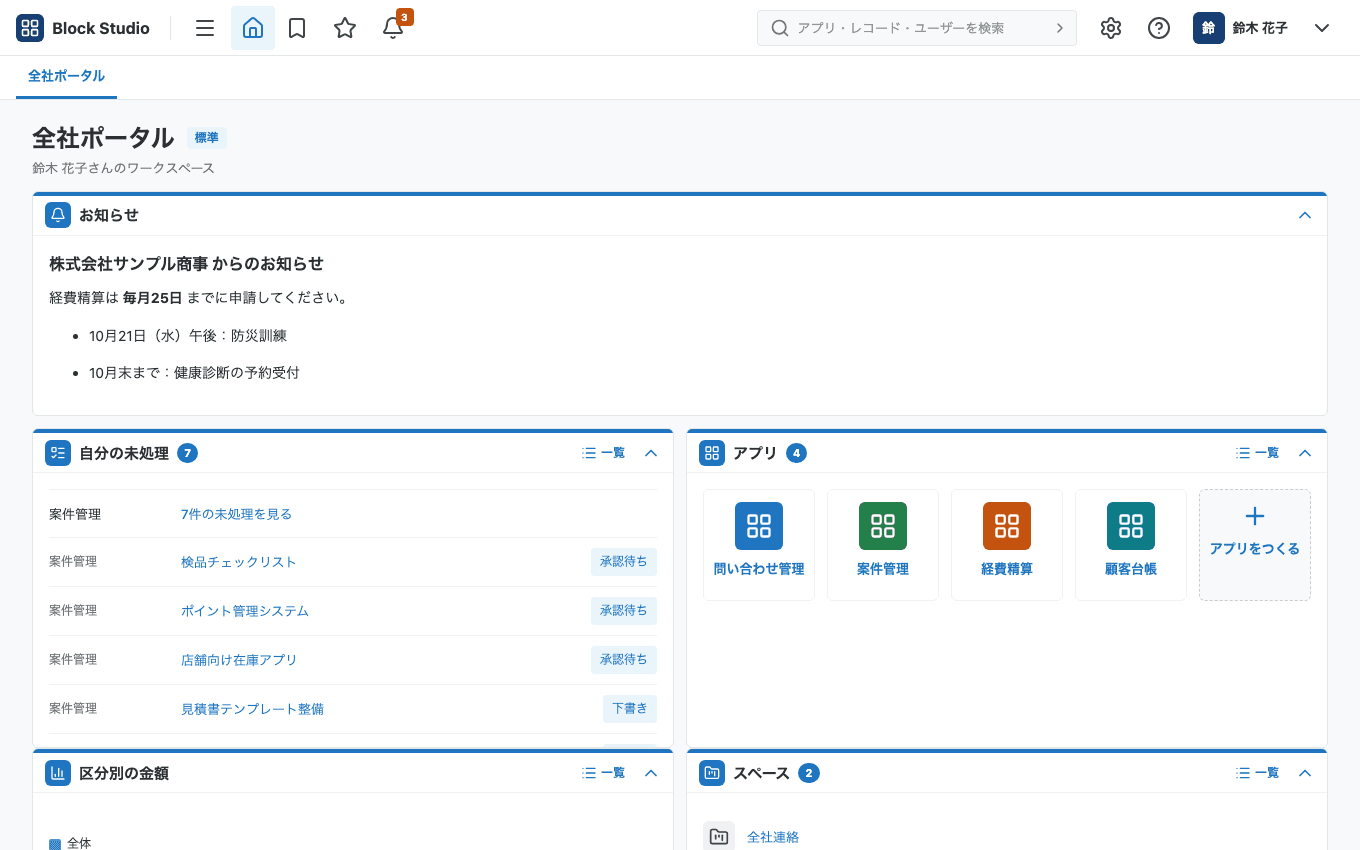Click the 鈴 user avatar

pos(1209,28)
